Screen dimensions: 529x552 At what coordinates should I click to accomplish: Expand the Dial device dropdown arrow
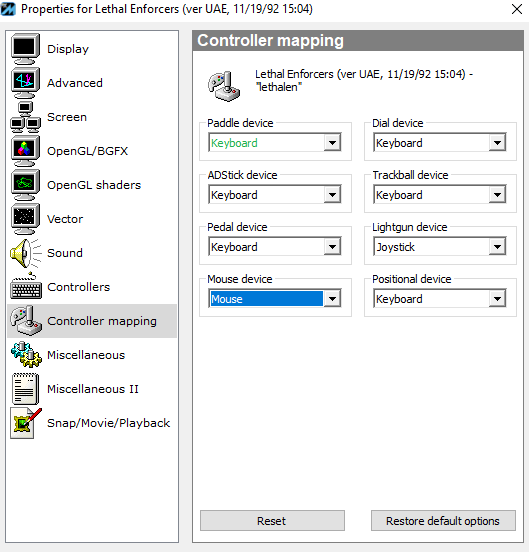[x=497, y=143]
